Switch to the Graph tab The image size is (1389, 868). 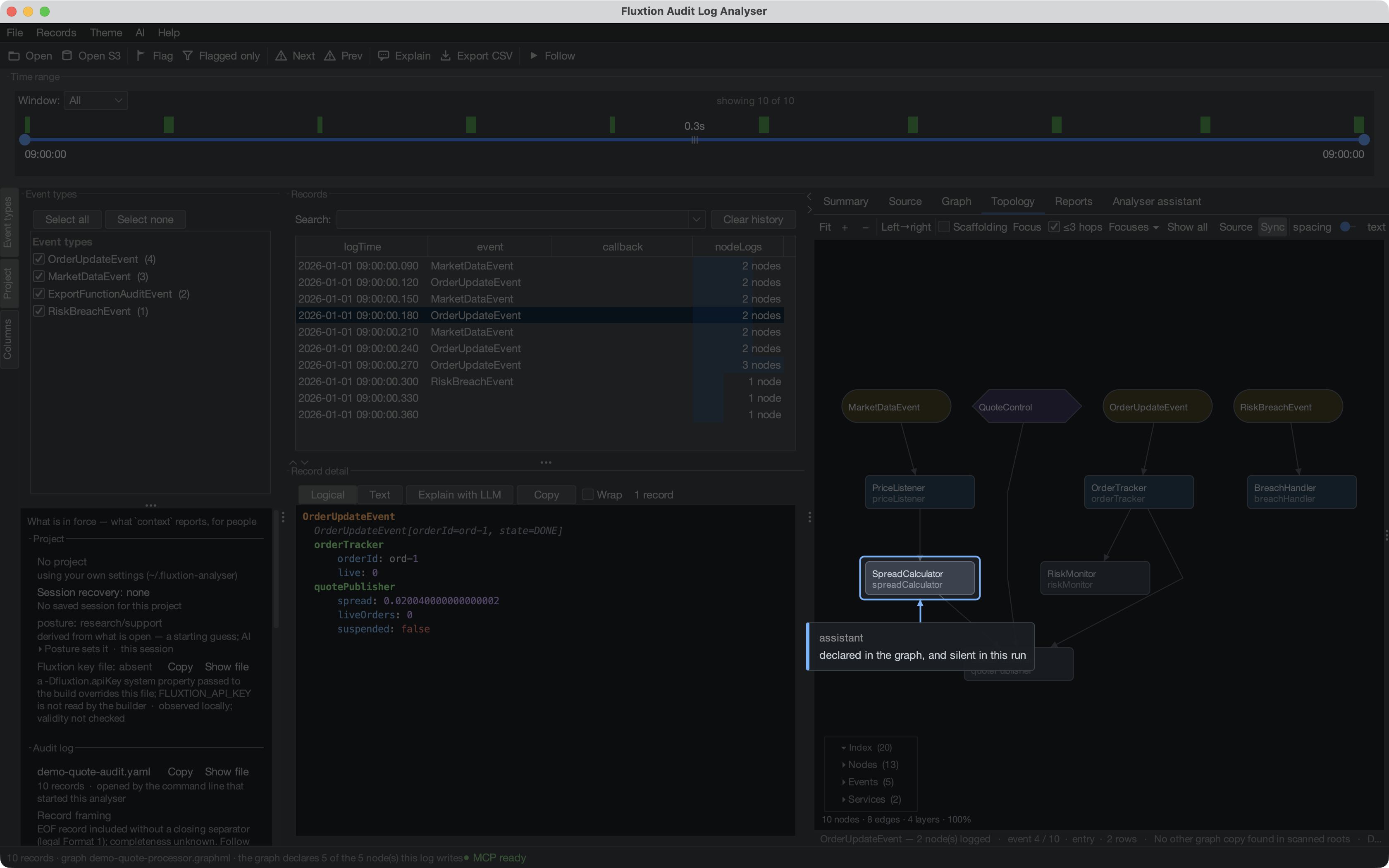956,202
